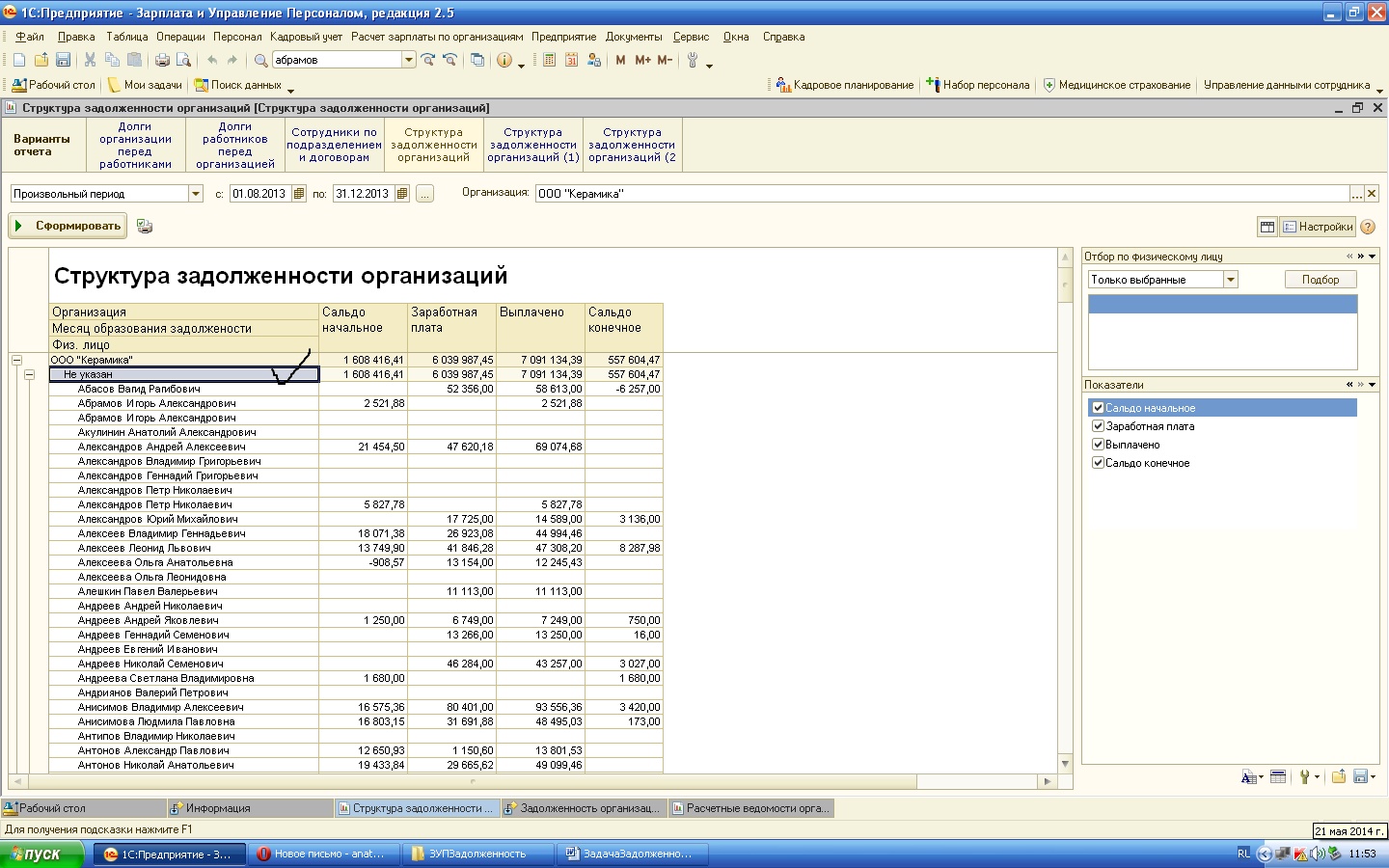Uncheck the 'Заработная плата' checkbox
The width and height of the screenshot is (1389, 868).
(x=1098, y=426)
